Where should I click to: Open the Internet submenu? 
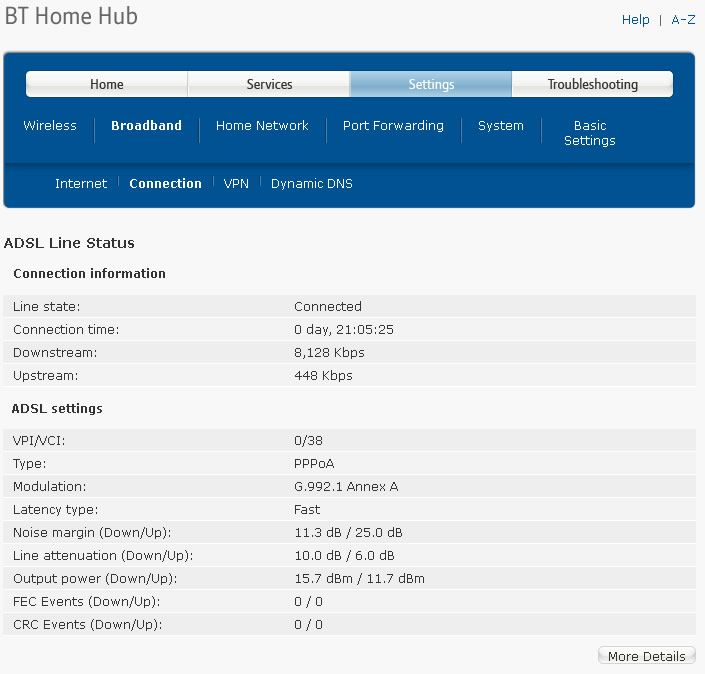pyautogui.click(x=81, y=183)
